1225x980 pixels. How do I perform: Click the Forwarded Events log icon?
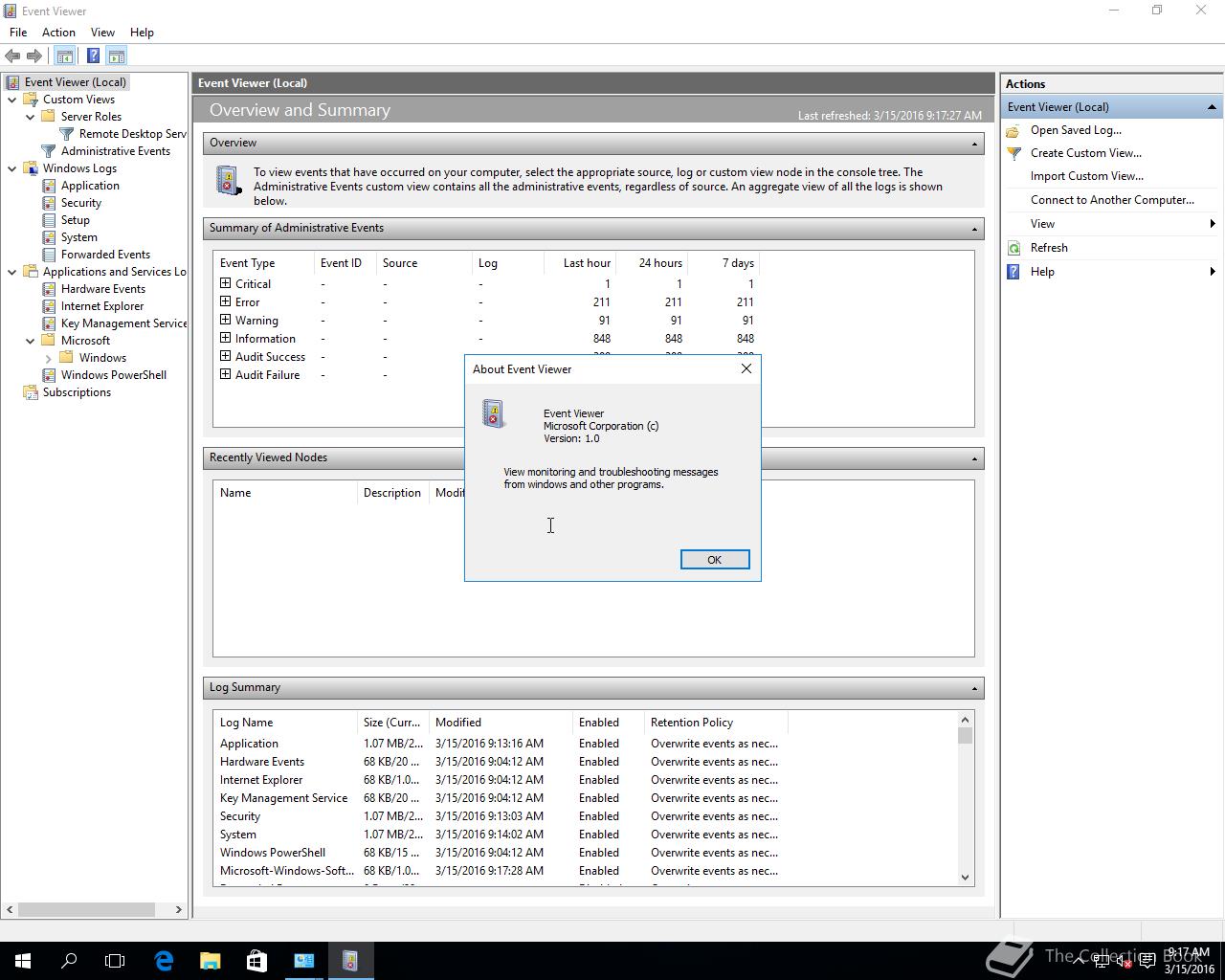point(49,255)
